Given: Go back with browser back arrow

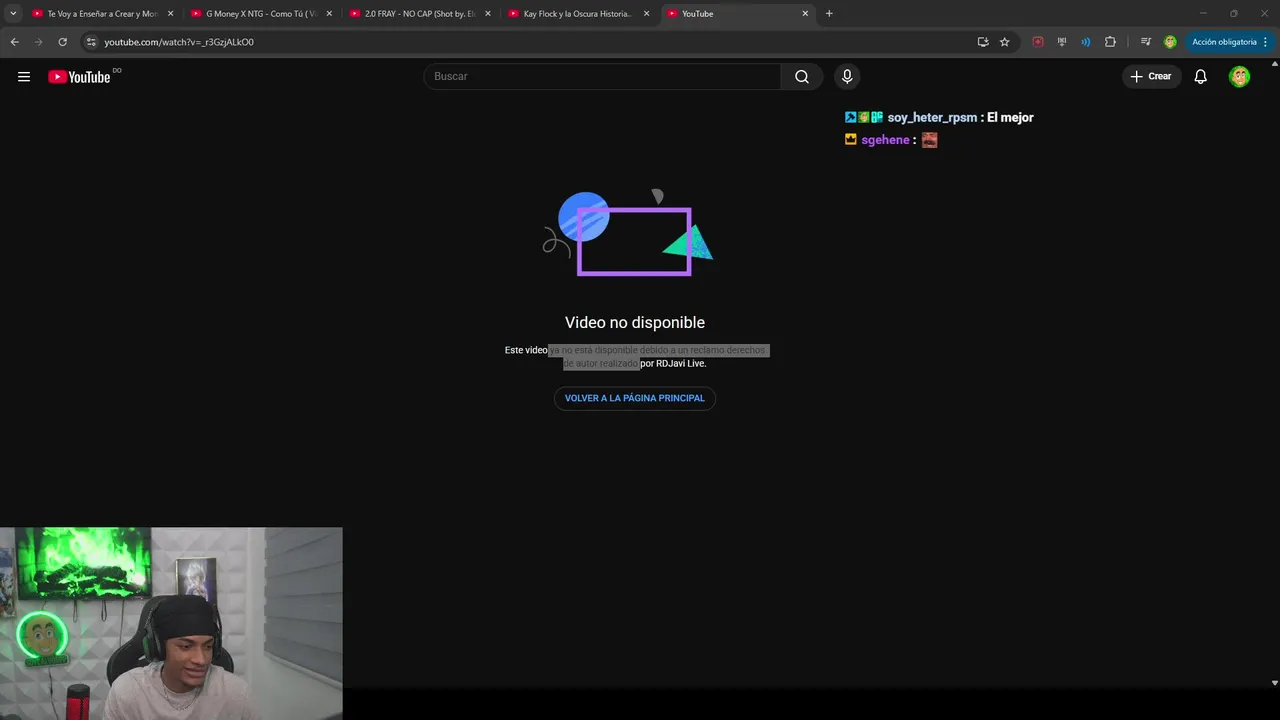Looking at the screenshot, I should [x=14, y=42].
